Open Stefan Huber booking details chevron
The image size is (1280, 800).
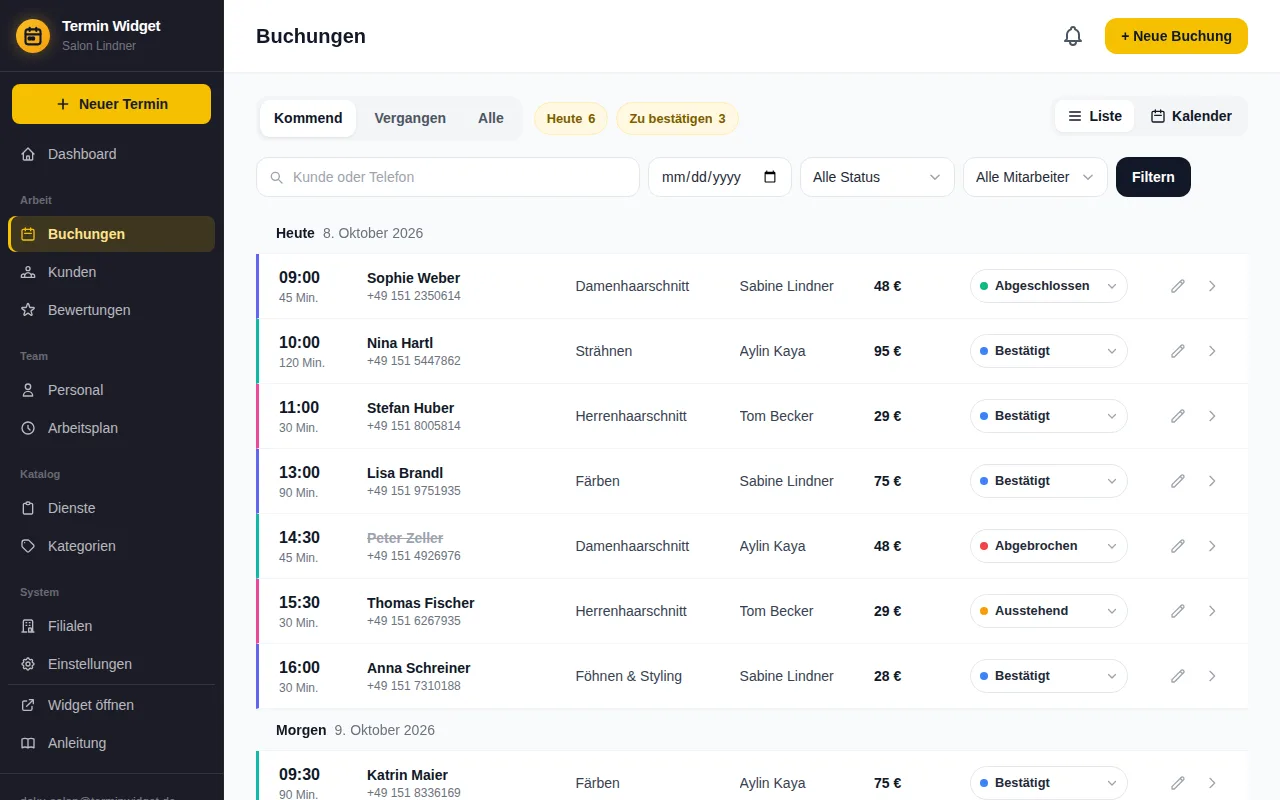coord(1212,416)
